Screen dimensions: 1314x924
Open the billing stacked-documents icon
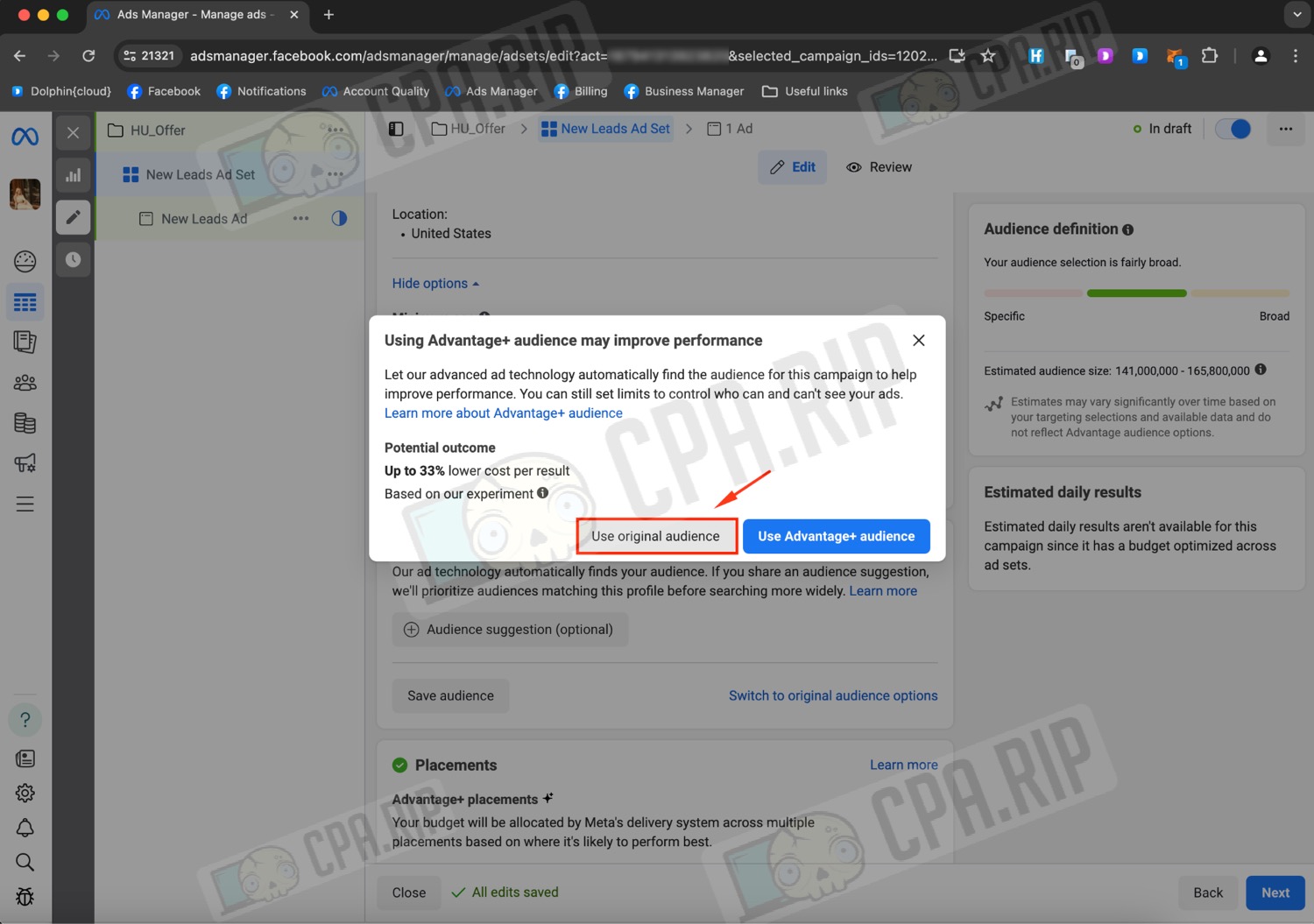(x=25, y=423)
